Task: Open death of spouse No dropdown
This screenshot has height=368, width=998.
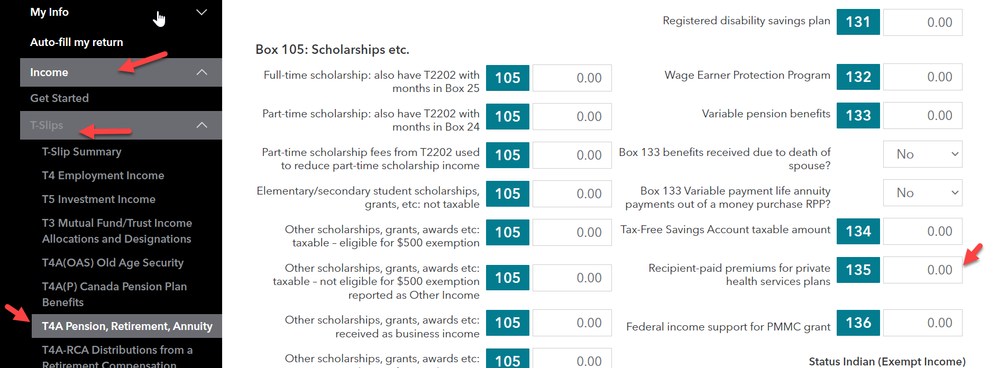Action: (922, 154)
